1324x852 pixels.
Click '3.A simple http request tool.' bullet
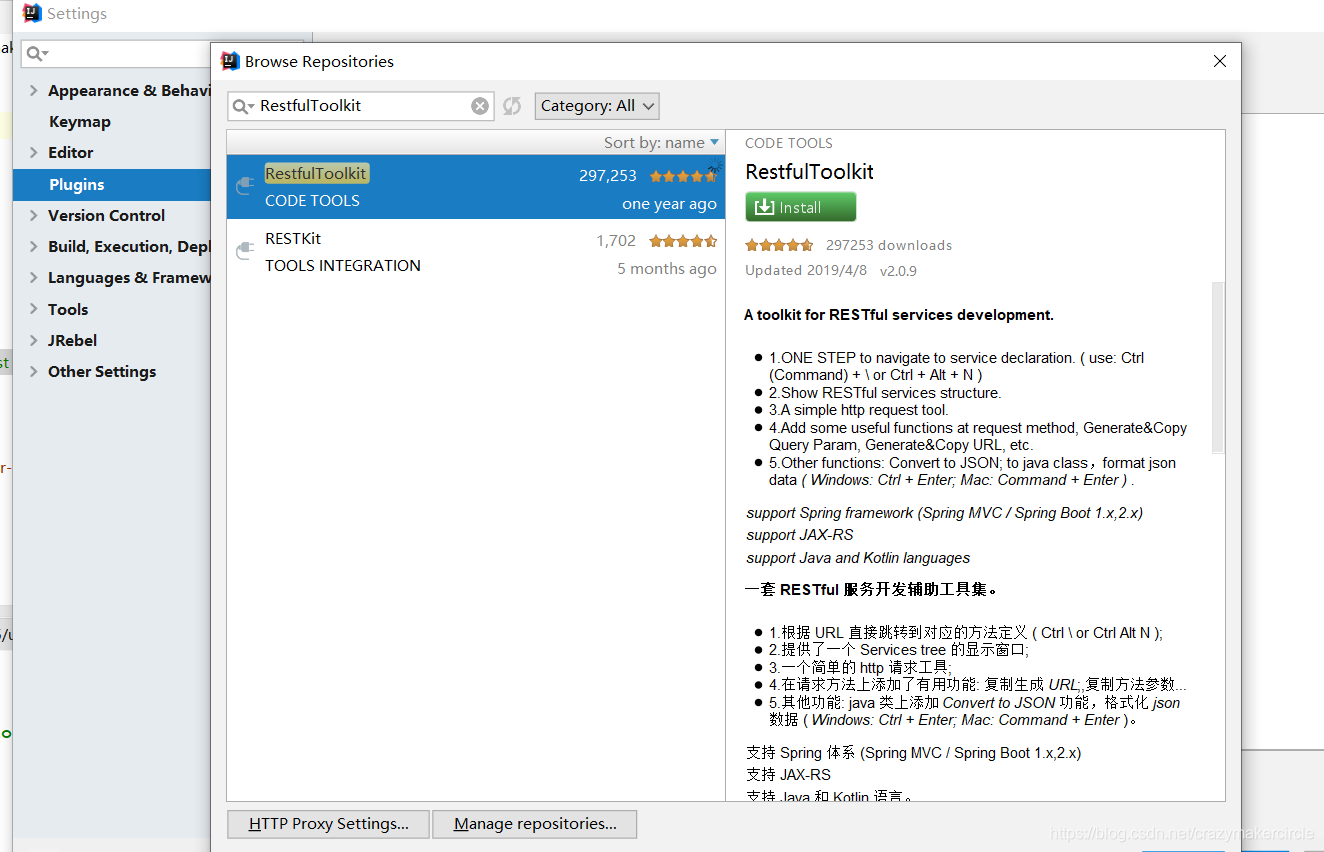click(858, 410)
